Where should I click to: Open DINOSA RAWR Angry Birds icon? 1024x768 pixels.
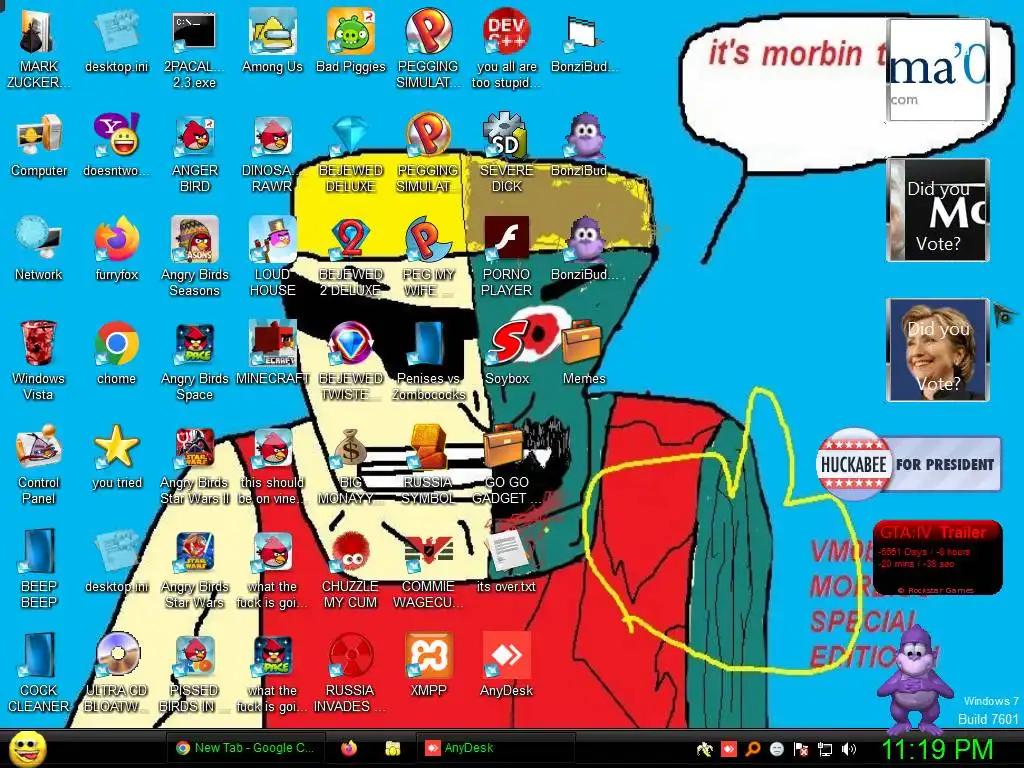point(272,153)
